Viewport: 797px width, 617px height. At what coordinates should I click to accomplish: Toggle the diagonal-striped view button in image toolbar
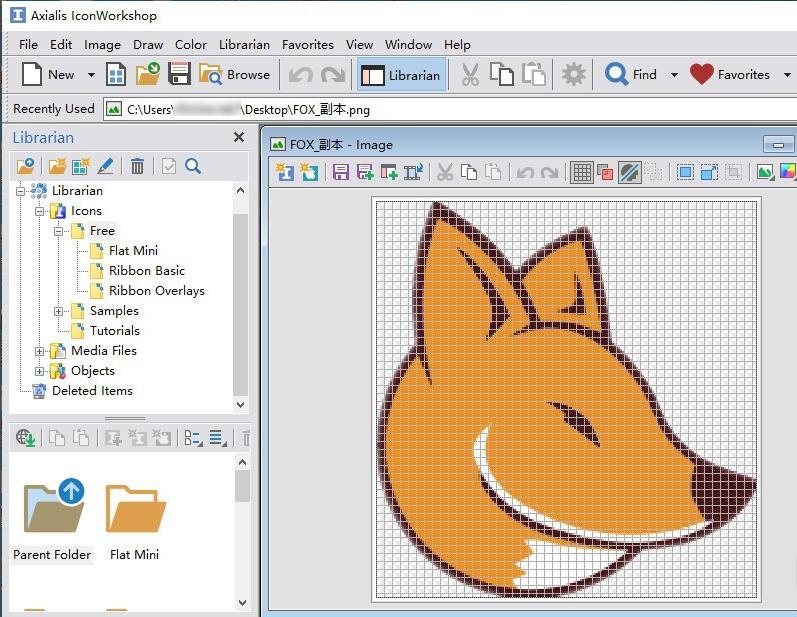click(x=629, y=172)
